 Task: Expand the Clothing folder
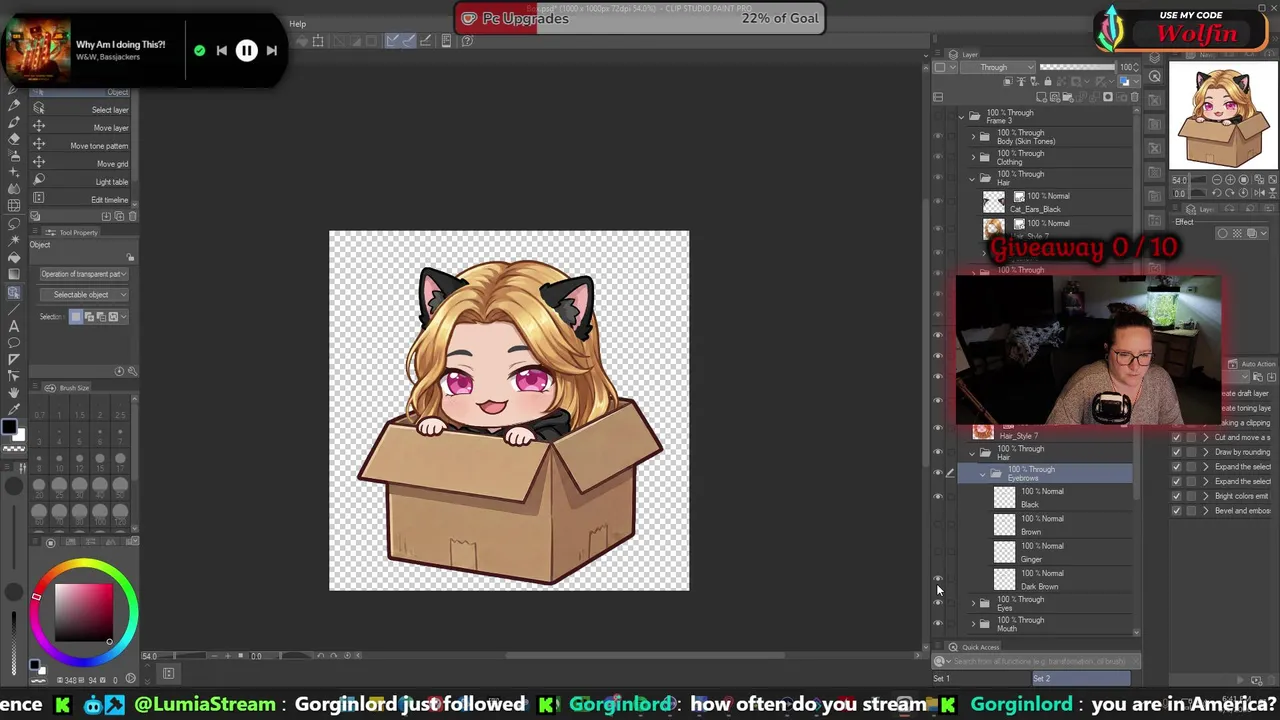(x=974, y=158)
